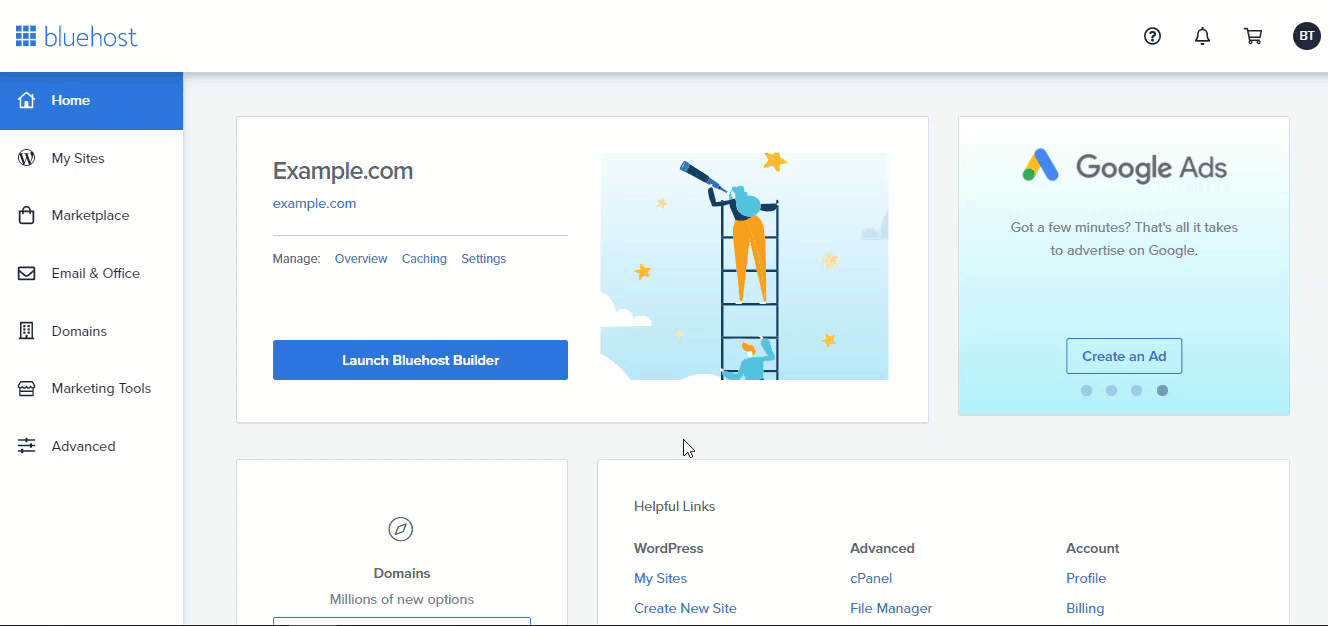Click the BT account avatar

[1307, 36]
